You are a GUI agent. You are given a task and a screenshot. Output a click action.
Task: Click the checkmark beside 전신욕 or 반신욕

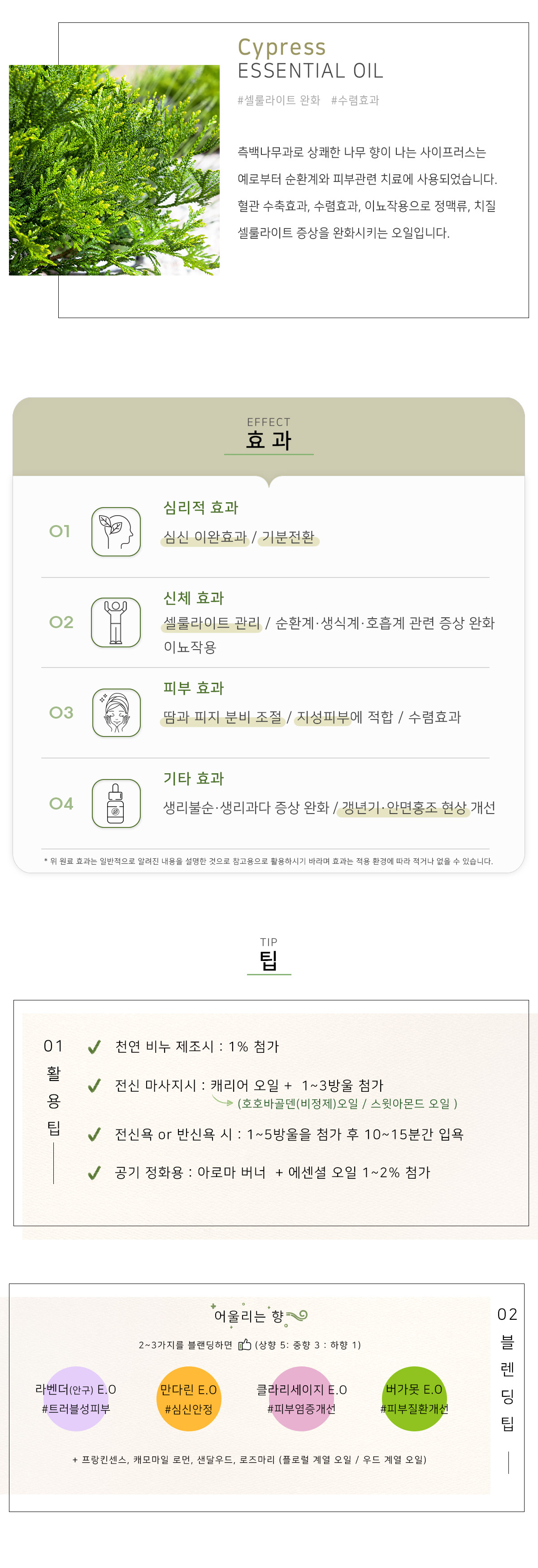tap(95, 1134)
